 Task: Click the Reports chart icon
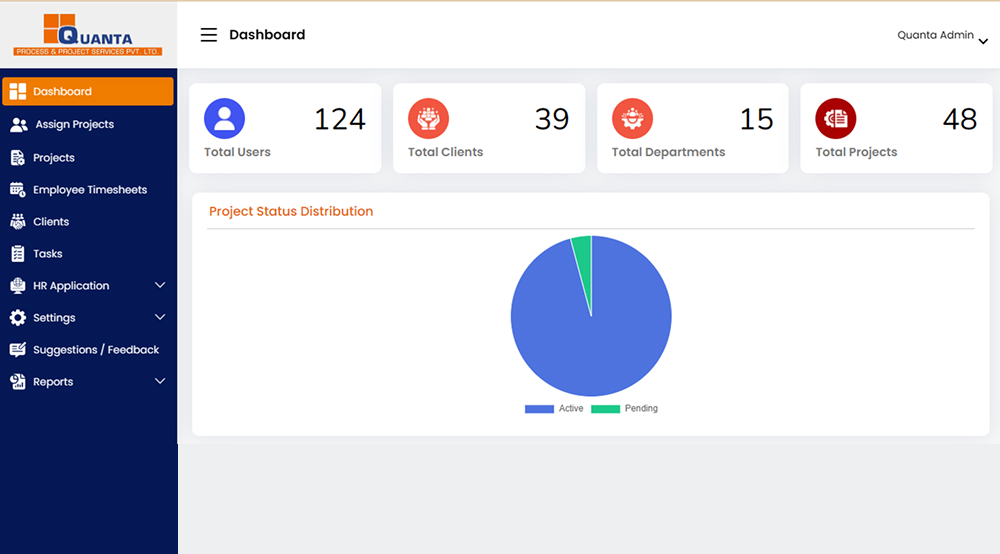(x=18, y=381)
